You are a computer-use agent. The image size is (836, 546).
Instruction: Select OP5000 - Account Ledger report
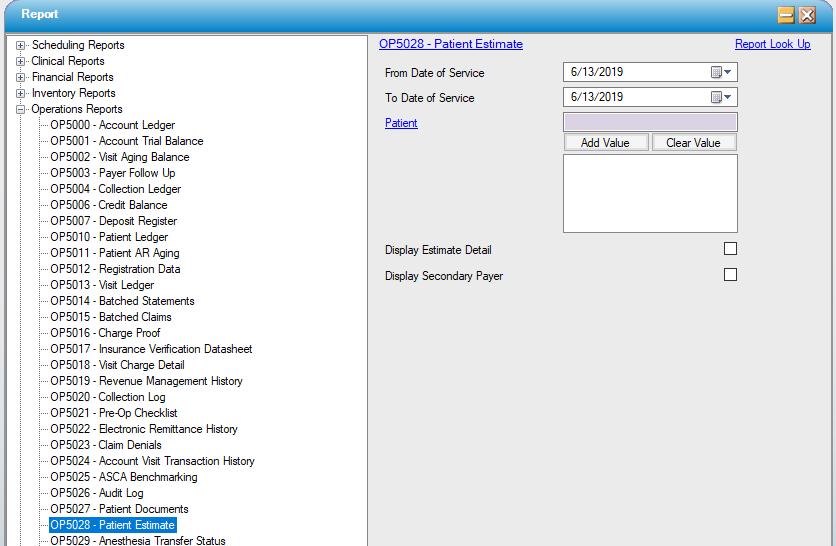click(x=112, y=125)
